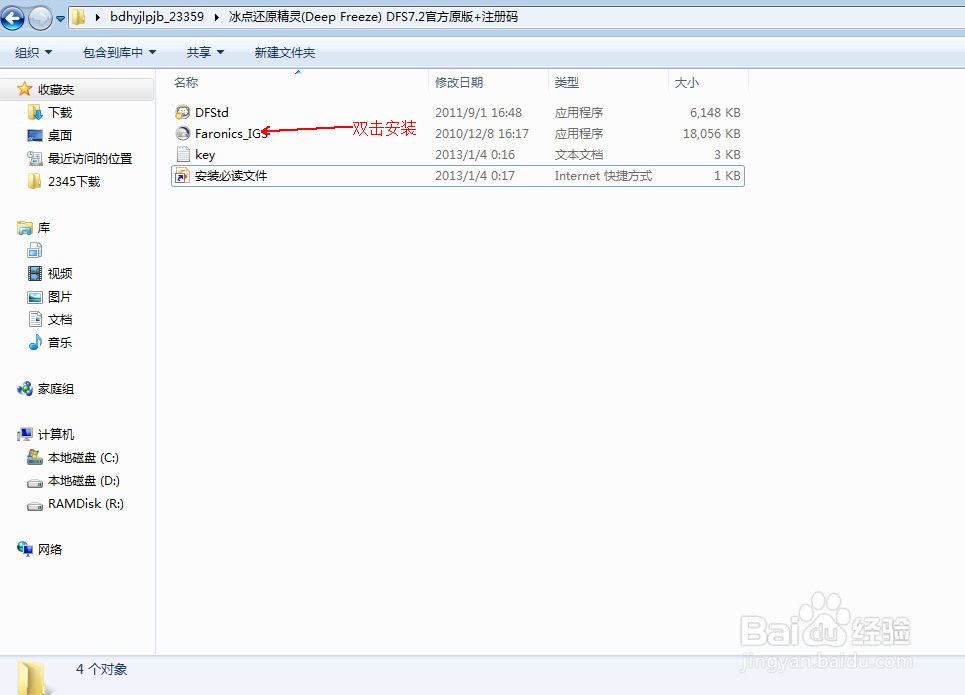Screen dimensions: 965x695
Task: Open 下载 in favorites
Action: 60,113
